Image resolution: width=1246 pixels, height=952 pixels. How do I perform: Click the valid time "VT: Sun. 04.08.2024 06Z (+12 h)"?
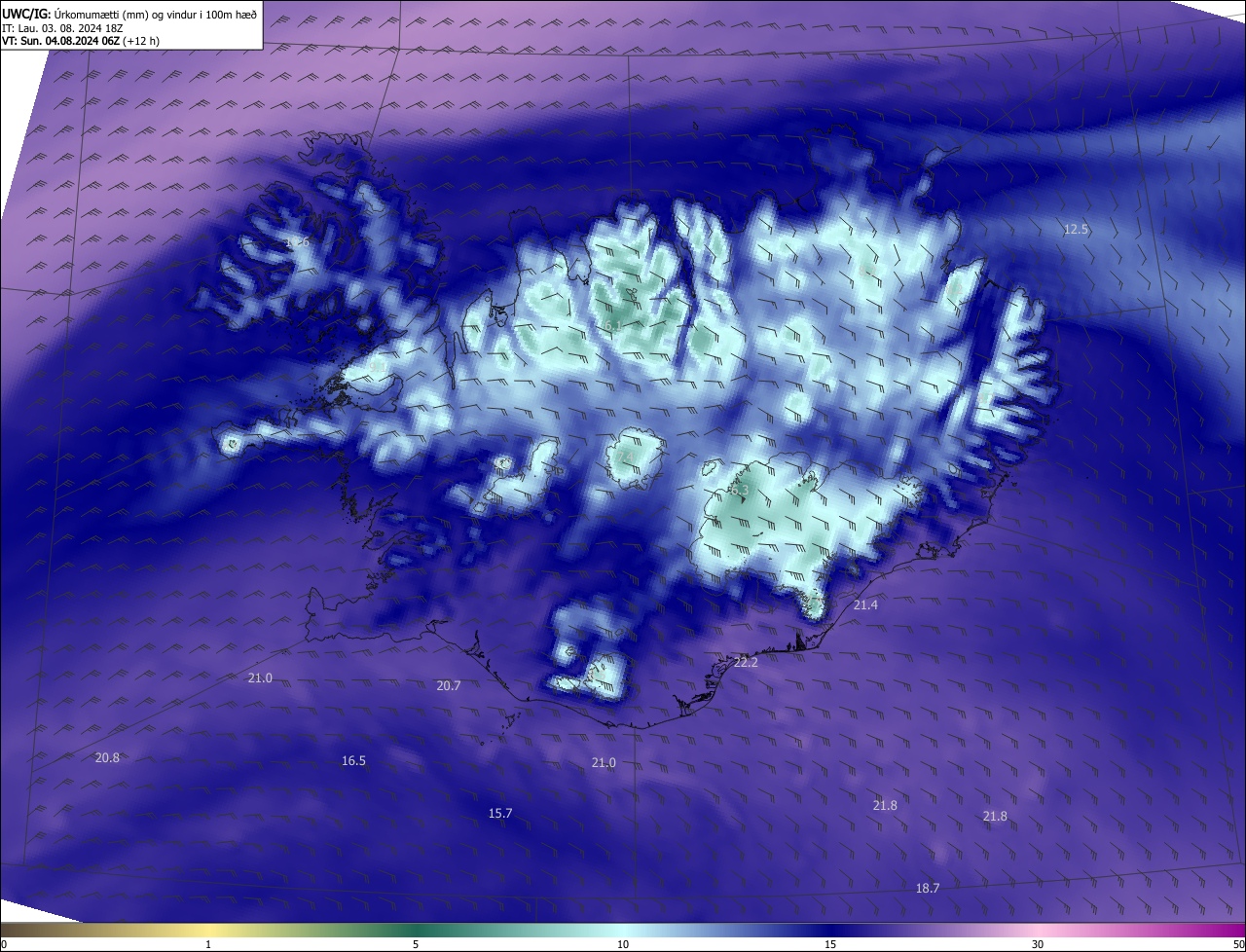coord(81,41)
